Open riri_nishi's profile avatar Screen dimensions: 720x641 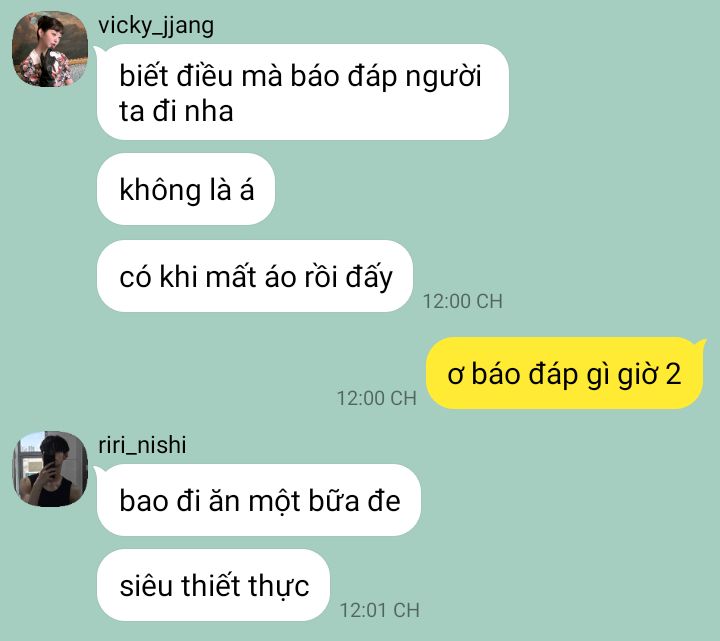(50, 469)
